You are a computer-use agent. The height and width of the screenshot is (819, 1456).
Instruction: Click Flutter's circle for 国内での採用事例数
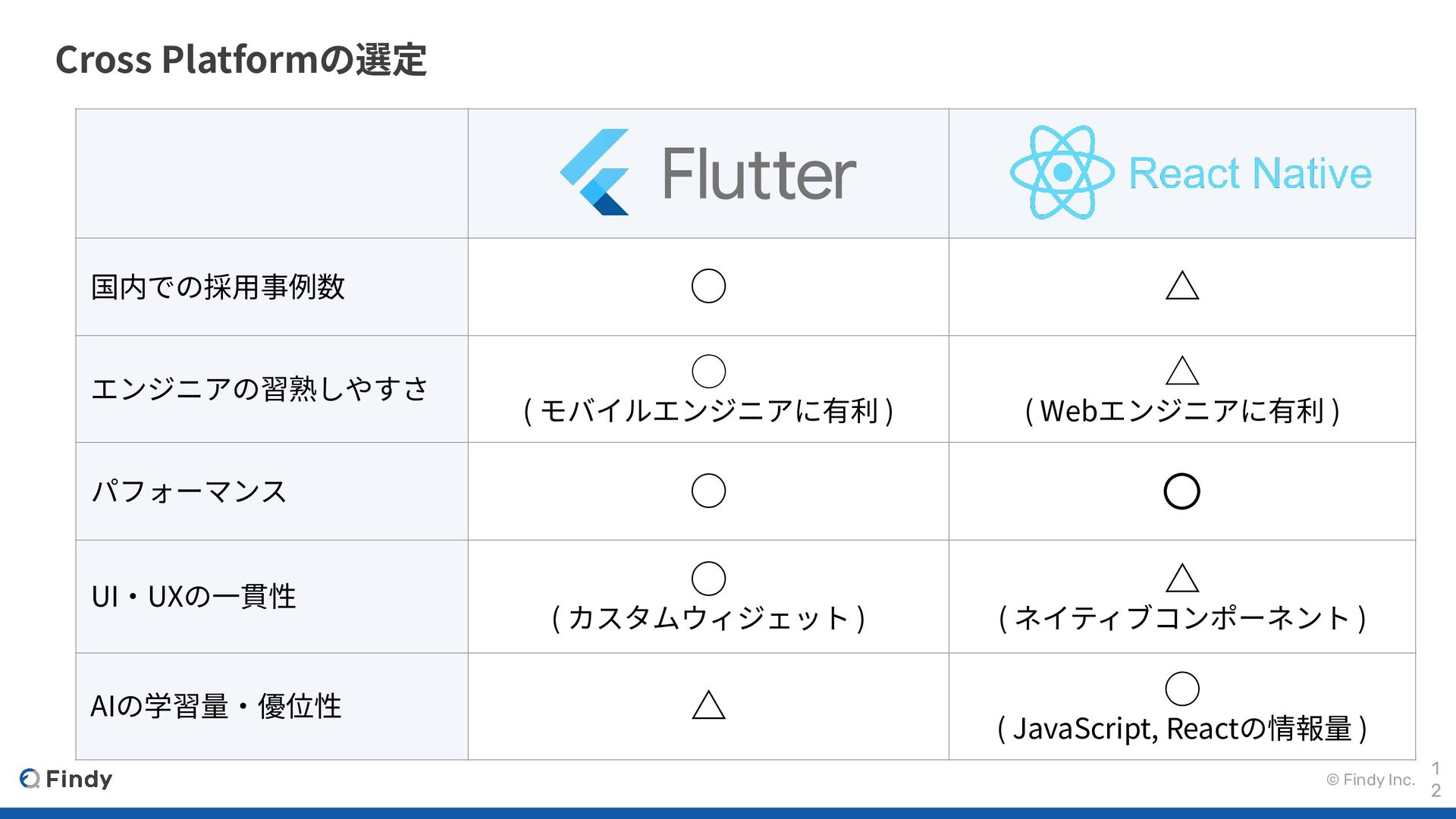click(x=708, y=286)
